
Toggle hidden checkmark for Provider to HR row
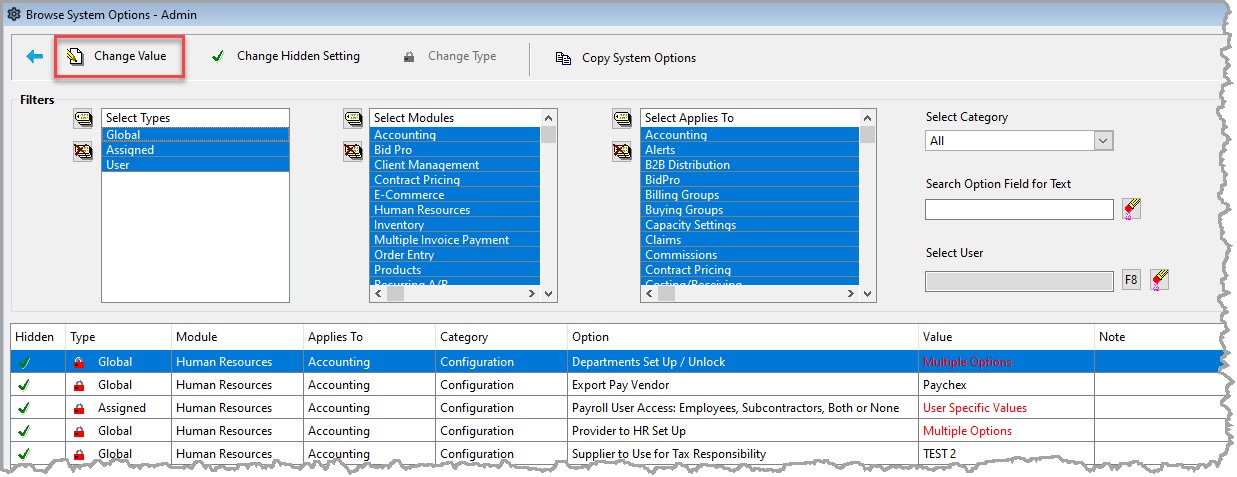pyautogui.click(x=24, y=431)
